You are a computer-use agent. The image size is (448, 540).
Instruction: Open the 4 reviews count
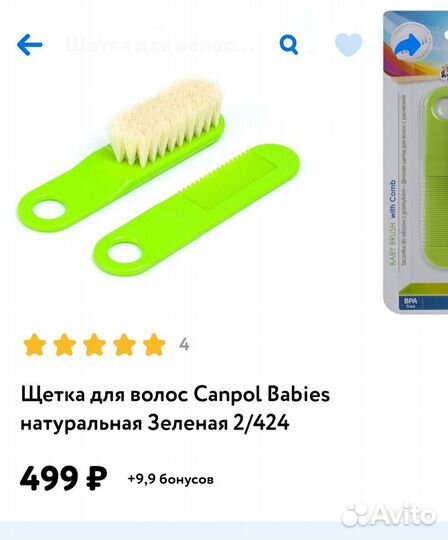coord(184,344)
